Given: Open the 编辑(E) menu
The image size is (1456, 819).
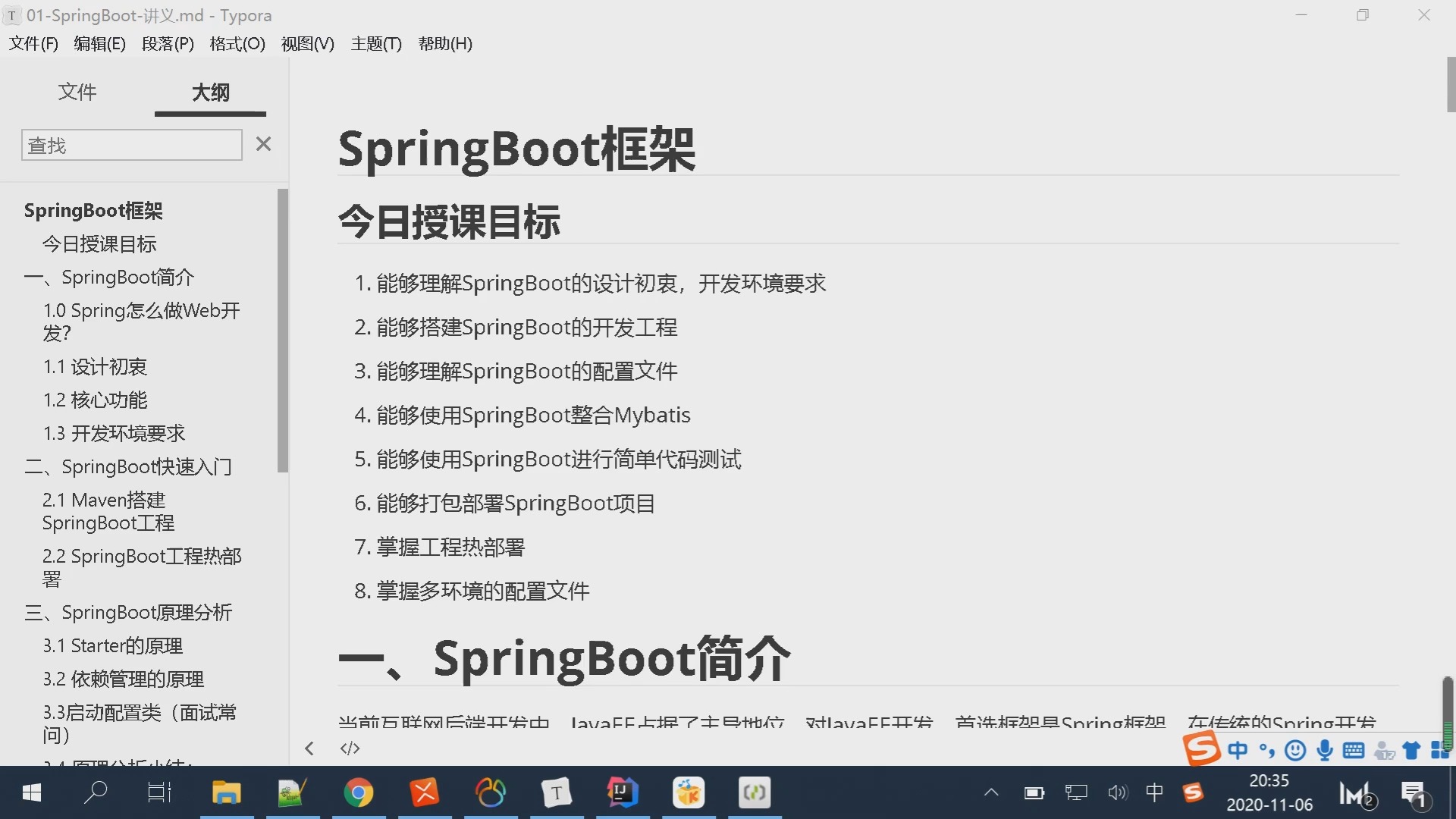Looking at the screenshot, I should 99,44.
